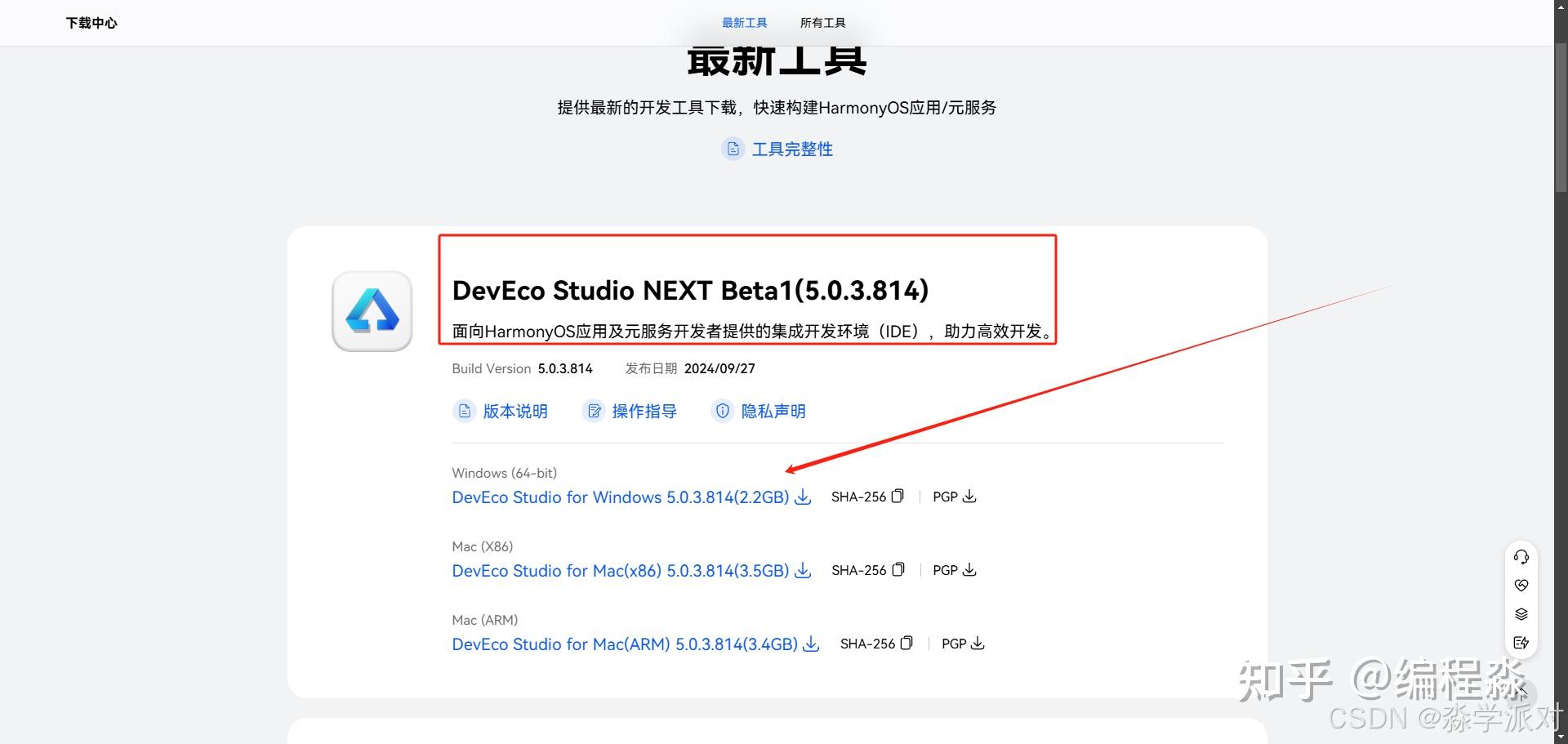The width and height of the screenshot is (1568, 744).
Task: Download the PGP signature for Mac(ARM) build
Action: pos(978,644)
